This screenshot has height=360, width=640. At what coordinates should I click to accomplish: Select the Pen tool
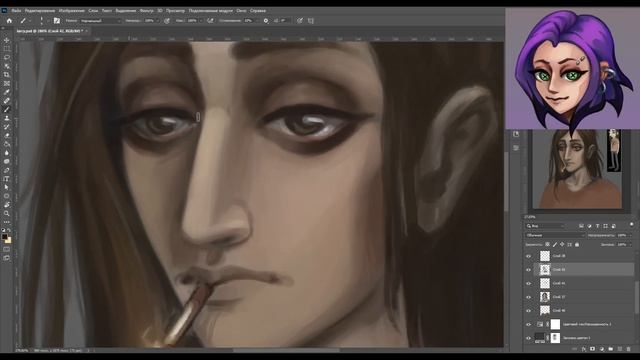point(7,170)
